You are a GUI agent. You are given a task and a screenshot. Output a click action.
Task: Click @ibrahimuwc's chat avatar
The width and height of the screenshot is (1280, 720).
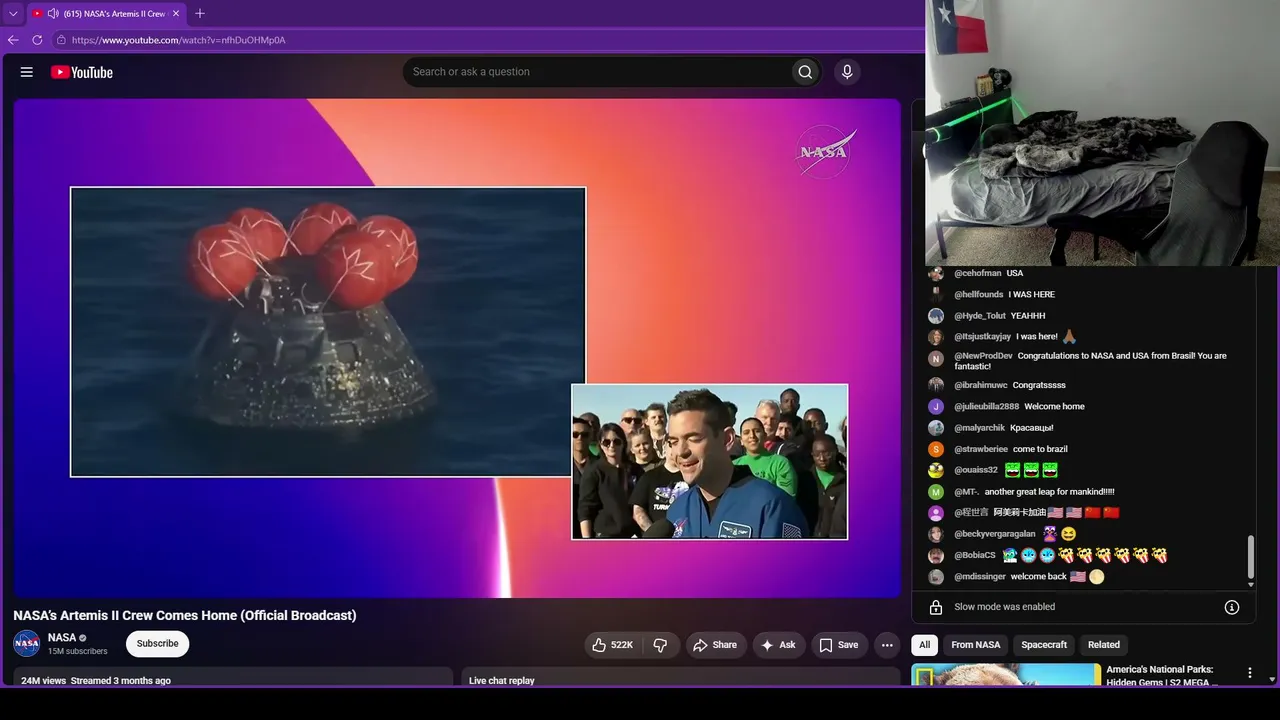(x=936, y=385)
